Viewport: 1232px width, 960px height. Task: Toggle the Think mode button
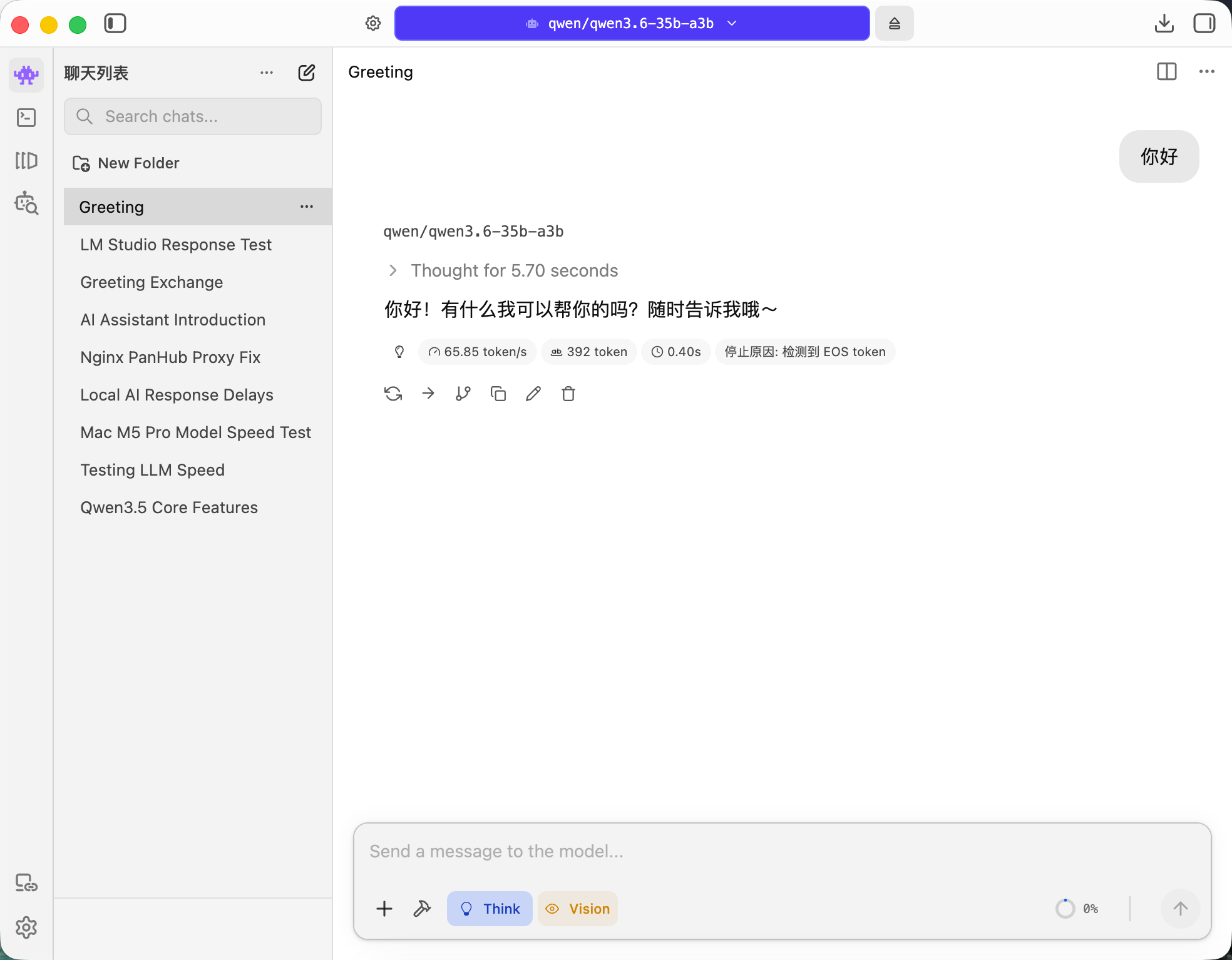tap(490, 909)
